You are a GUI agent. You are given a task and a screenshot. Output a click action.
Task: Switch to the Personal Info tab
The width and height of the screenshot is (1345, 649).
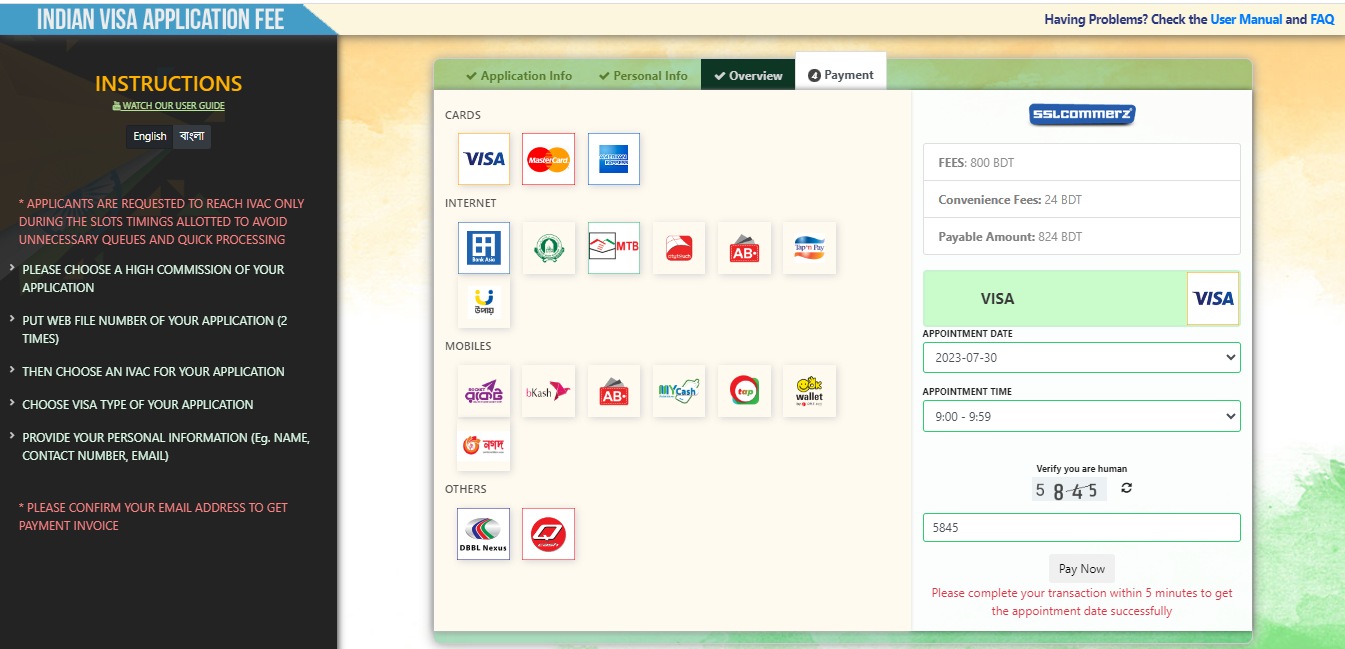pos(643,76)
